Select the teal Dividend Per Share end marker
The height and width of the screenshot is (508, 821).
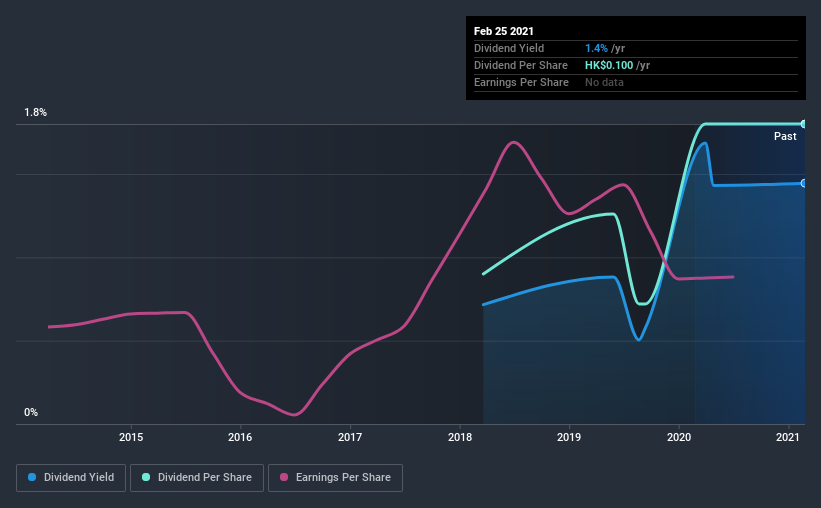[x=803, y=124]
